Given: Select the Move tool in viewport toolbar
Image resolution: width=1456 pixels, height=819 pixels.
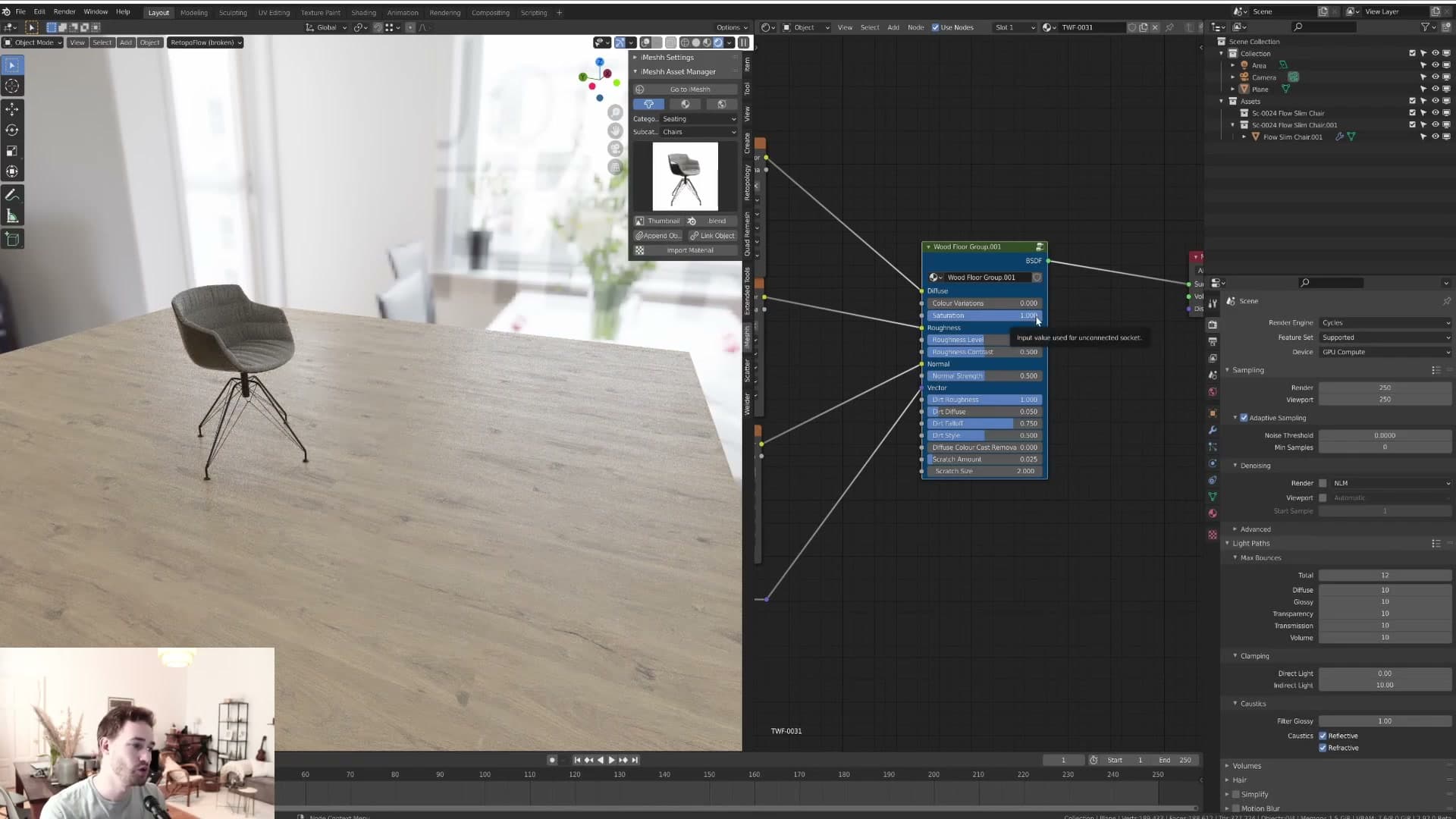Looking at the screenshot, I should [12, 109].
